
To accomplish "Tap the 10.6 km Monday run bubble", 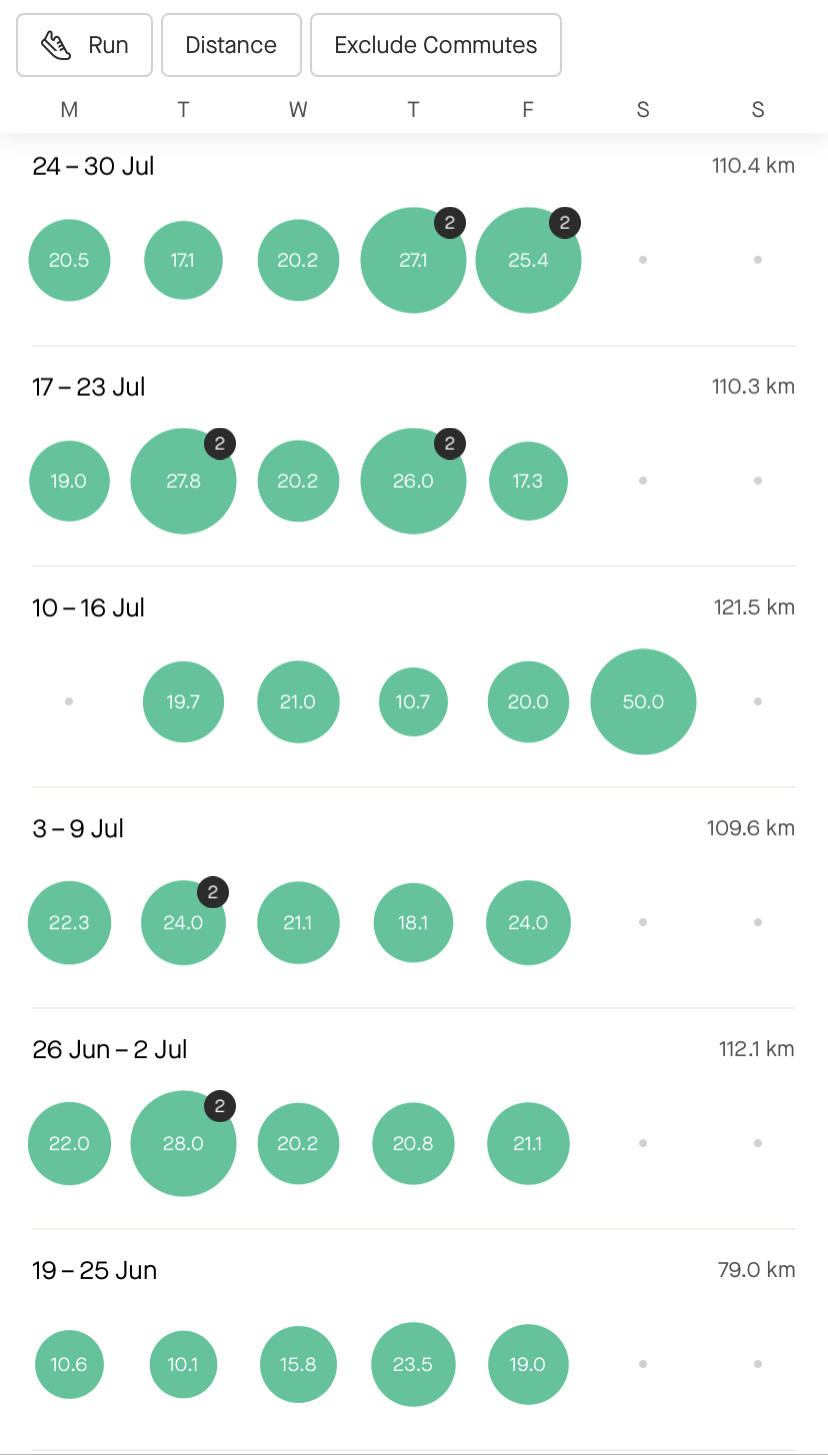I will pyautogui.click(x=69, y=1365).
